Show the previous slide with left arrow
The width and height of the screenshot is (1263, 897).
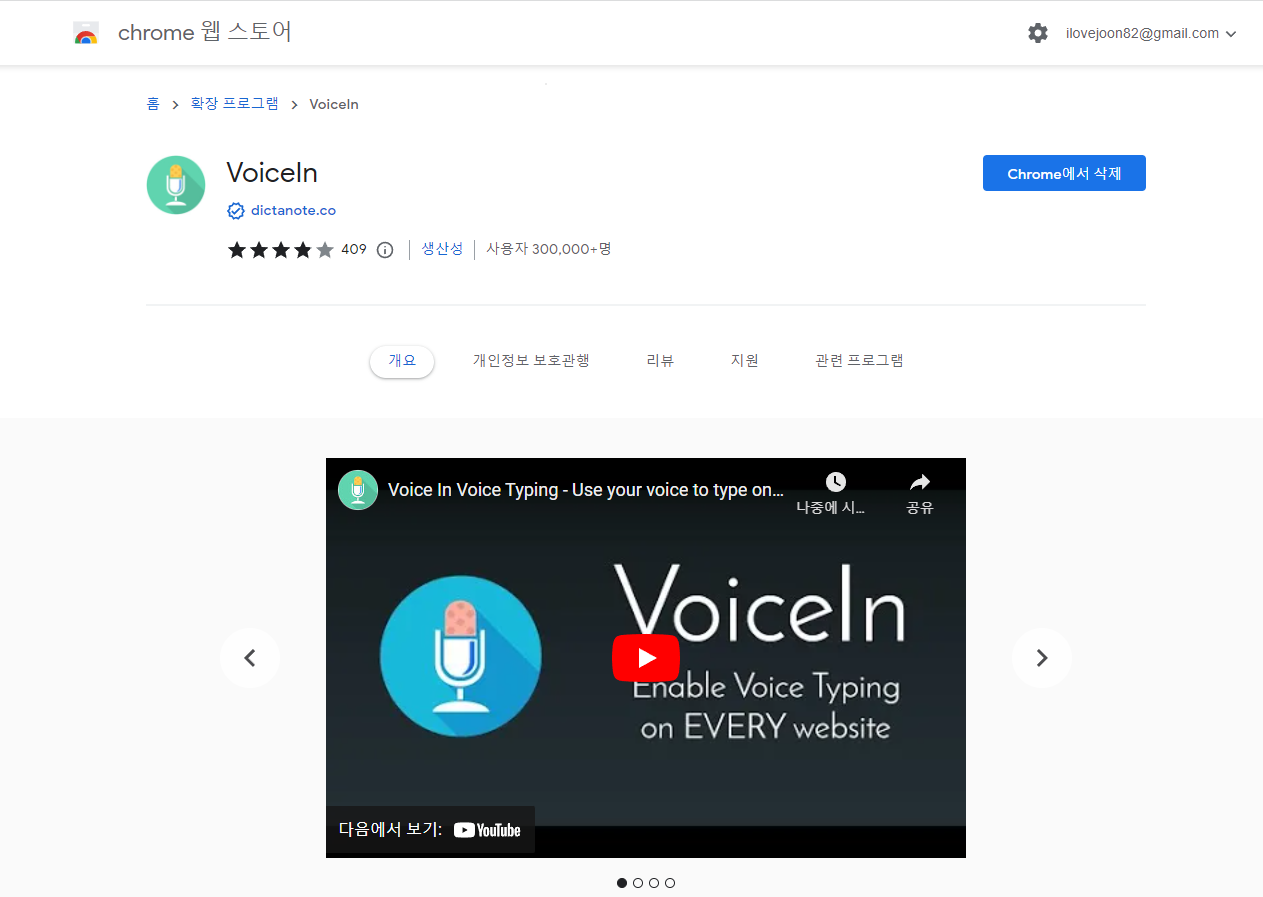(x=250, y=658)
